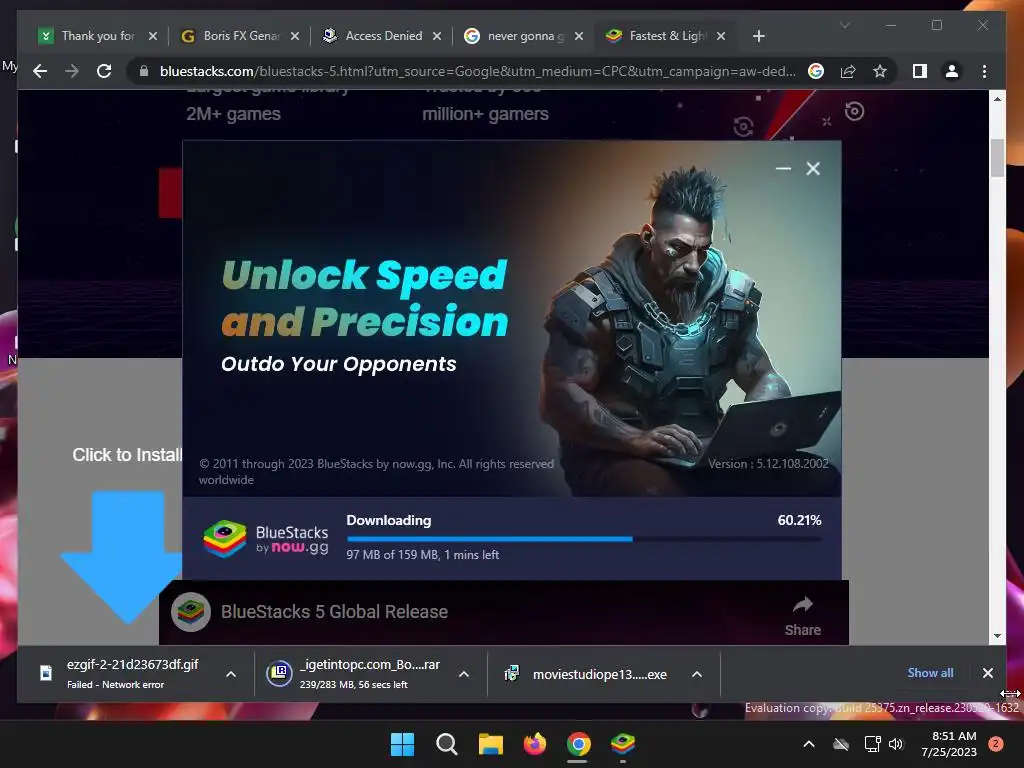This screenshot has height=768, width=1024.
Task: Open Chrome three-dot menu
Action: pyautogui.click(x=984, y=71)
